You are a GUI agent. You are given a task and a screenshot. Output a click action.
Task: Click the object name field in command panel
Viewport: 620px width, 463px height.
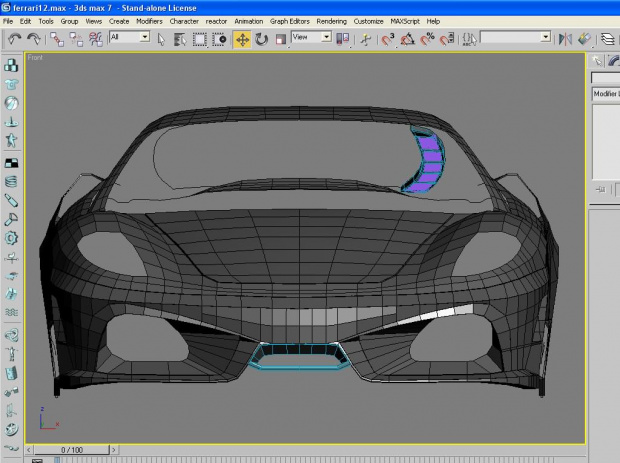click(605, 77)
